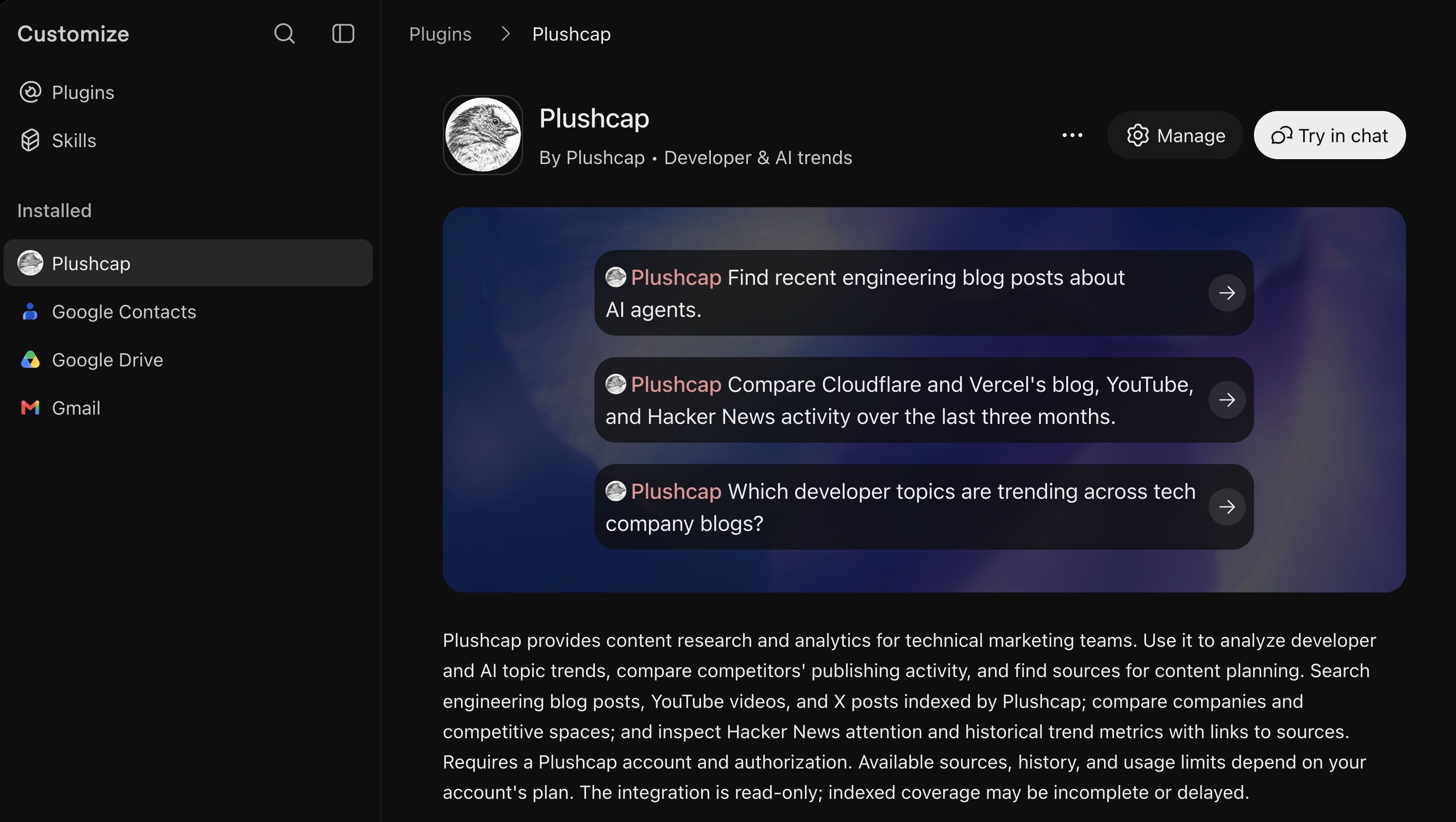Screen dimensions: 1456x822
Task: Click arrow for Cloudflare and Vercel comparison prompt
Action: click(x=1226, y=399)
